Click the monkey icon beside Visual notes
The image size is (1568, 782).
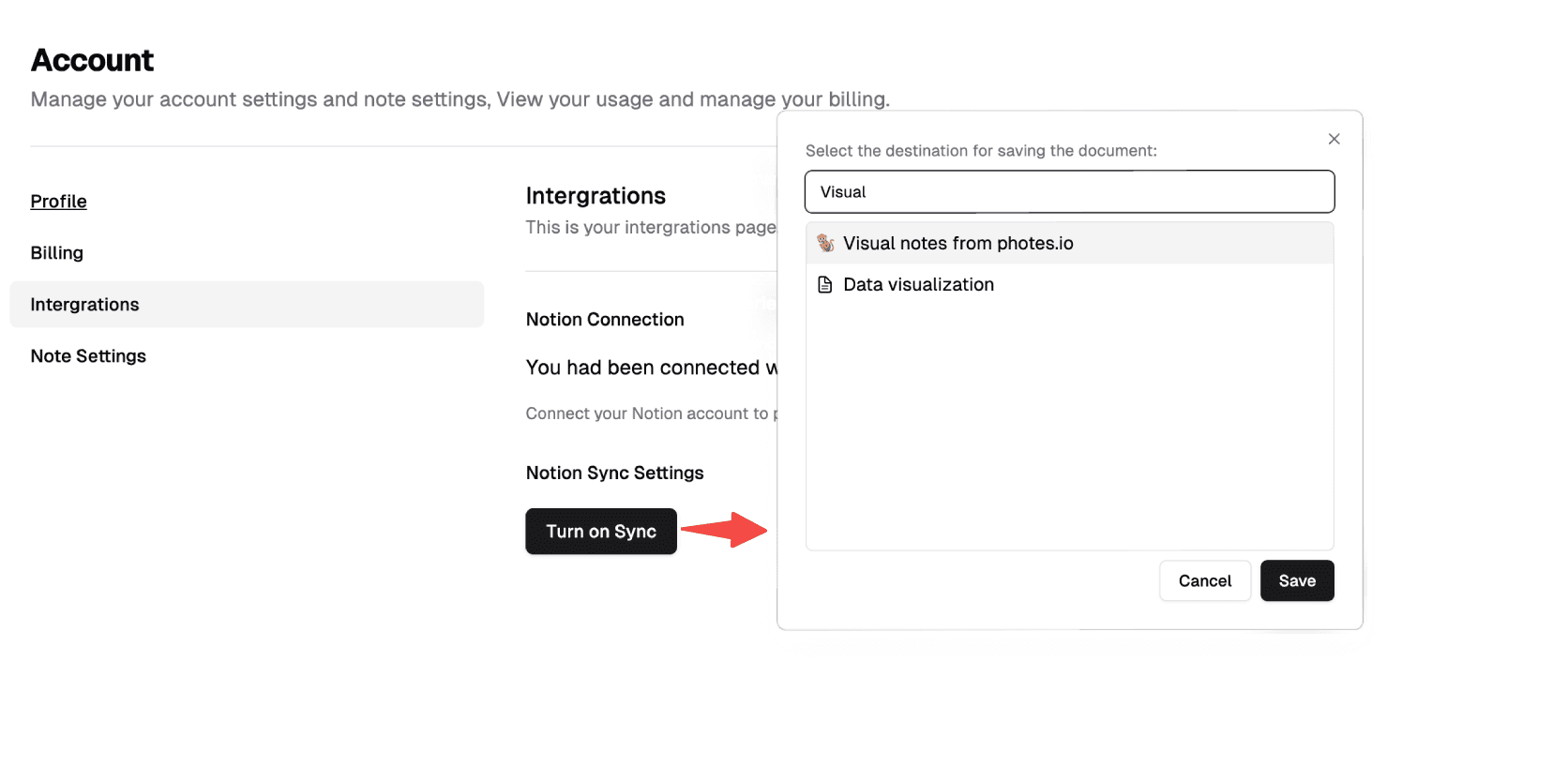coord(825,243)
